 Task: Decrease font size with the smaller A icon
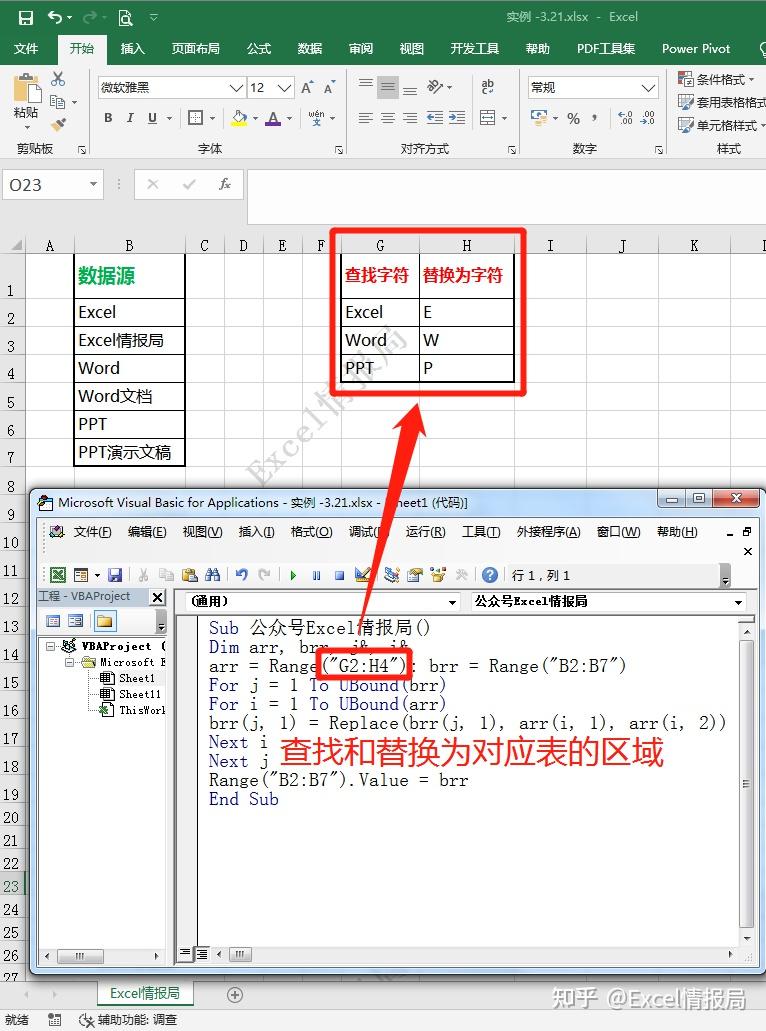329,87
